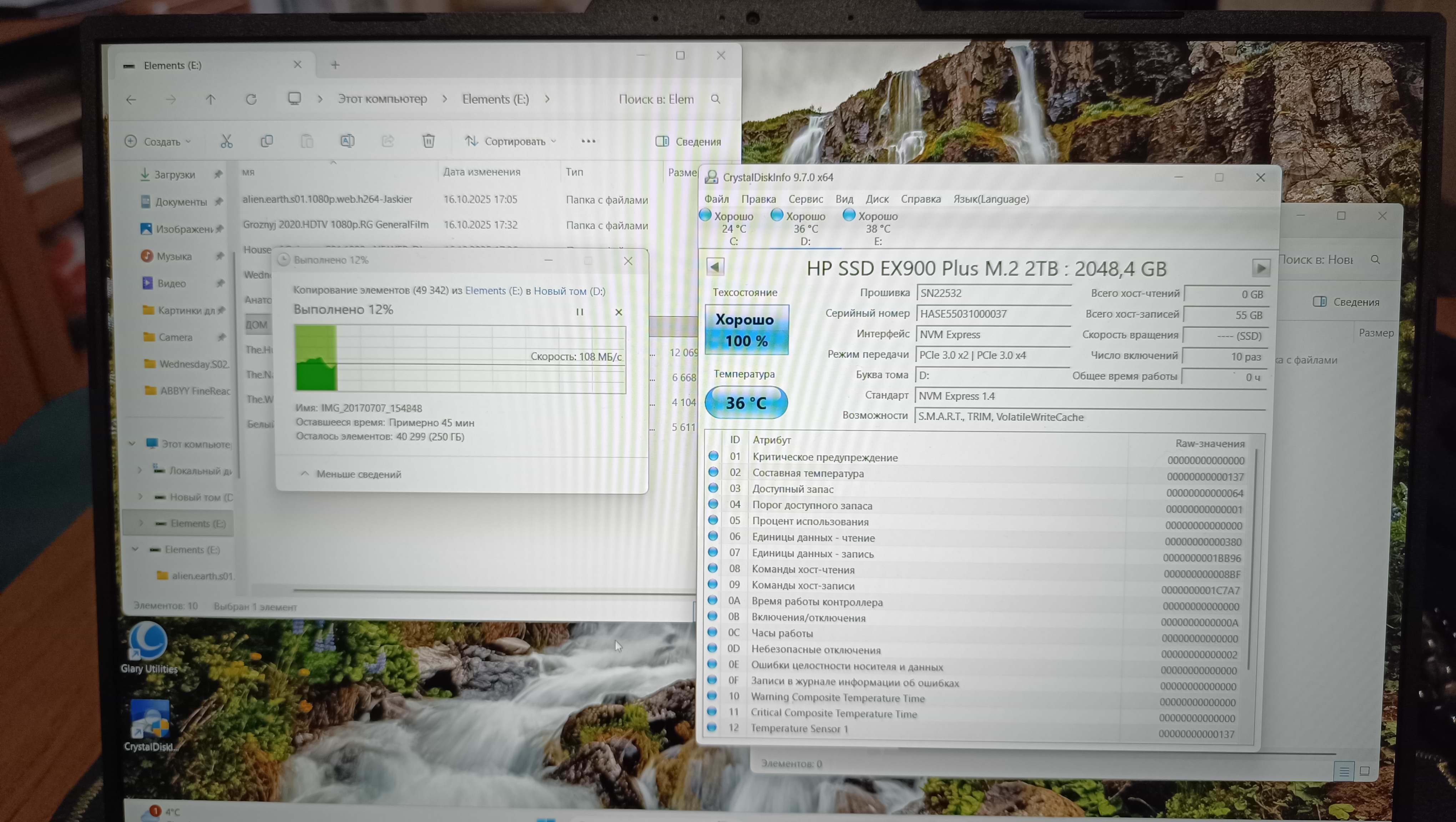
Task: Open the Сервис menu in CrystalDiskInfo
Action: 805,199
